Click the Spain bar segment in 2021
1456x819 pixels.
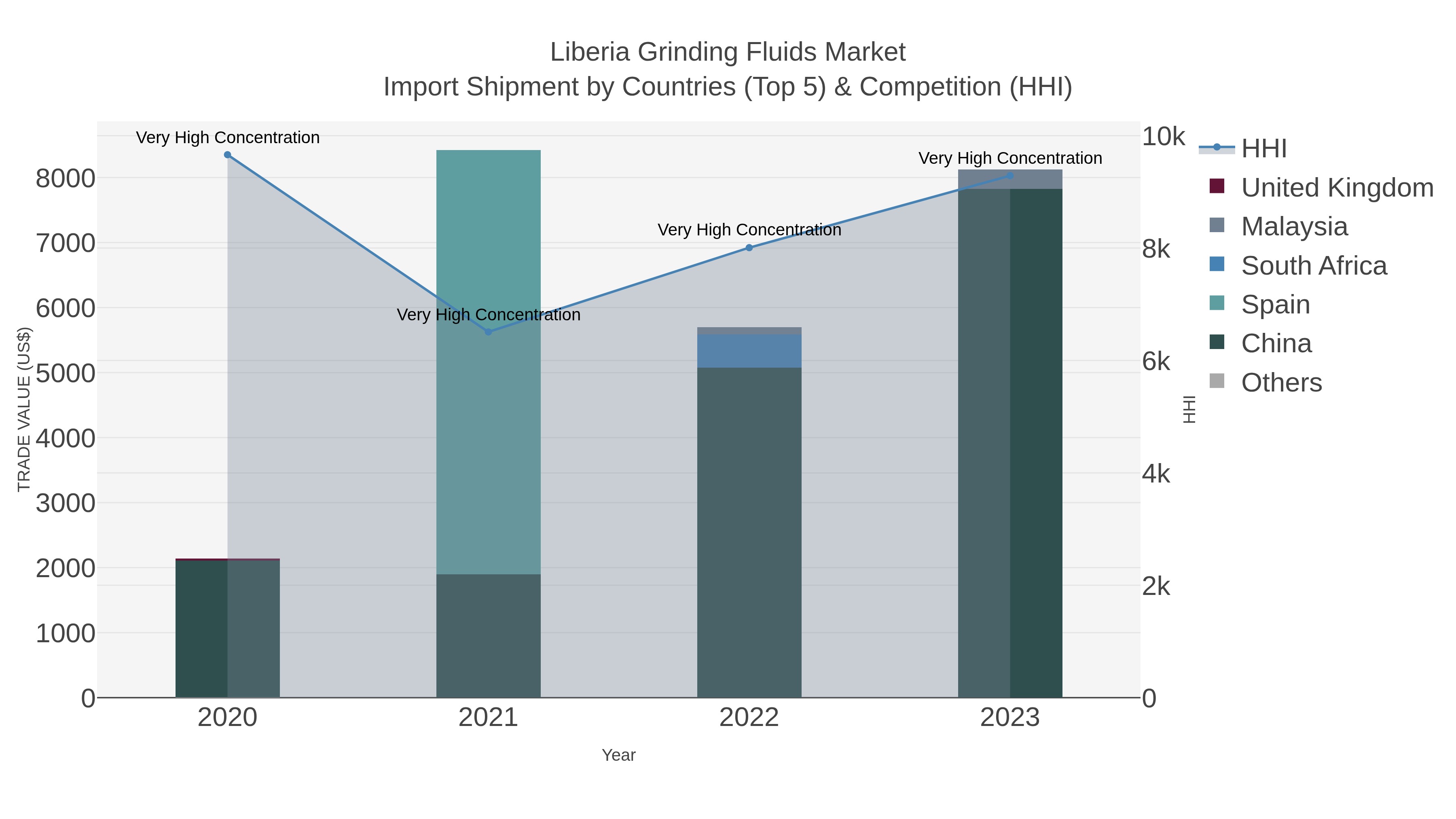[488, 362]
